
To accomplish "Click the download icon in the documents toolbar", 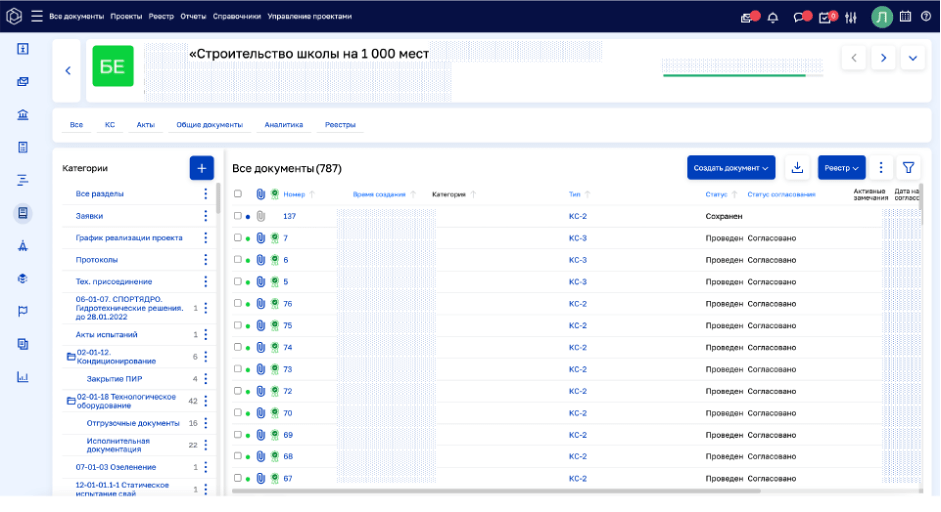I will coord(796,168).
